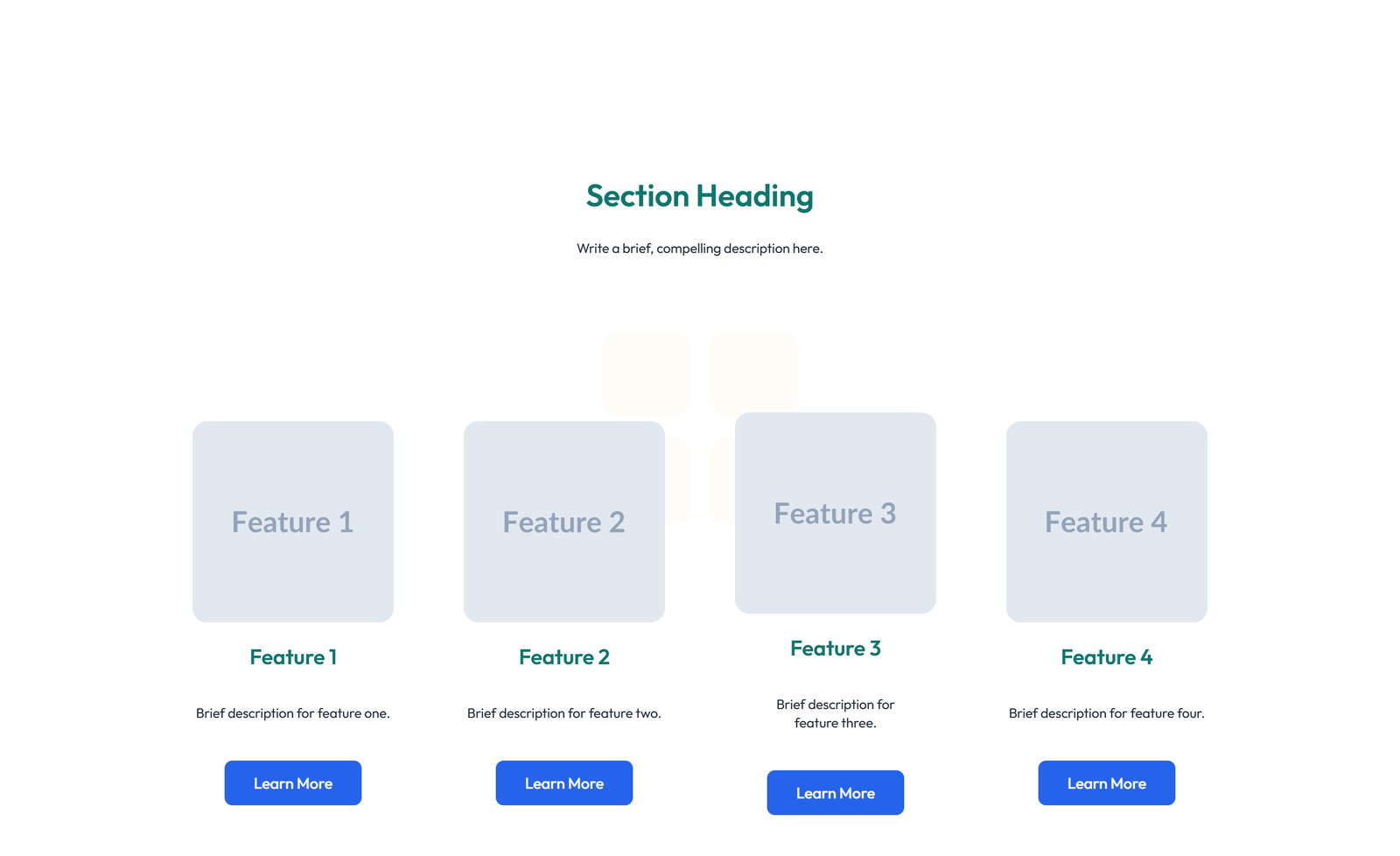This screenshot has height=856, width=1400.
Task: Open the Feature 4 title link
Action: (x=1106, y=656)
